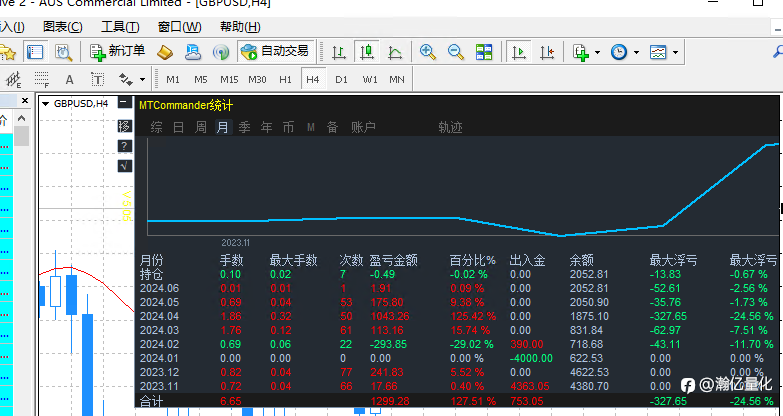The height and width of the screenshot is (416, 783).
Task: Switch chart to bar chart icon
Action: pos(339,51)
